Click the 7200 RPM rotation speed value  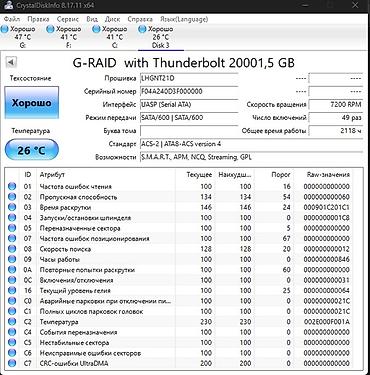click(x=336, y=104)
